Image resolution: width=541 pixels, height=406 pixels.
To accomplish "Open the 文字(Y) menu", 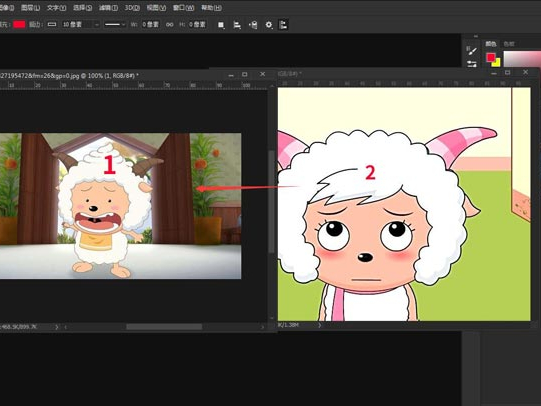I will click(x=56, y=8).
